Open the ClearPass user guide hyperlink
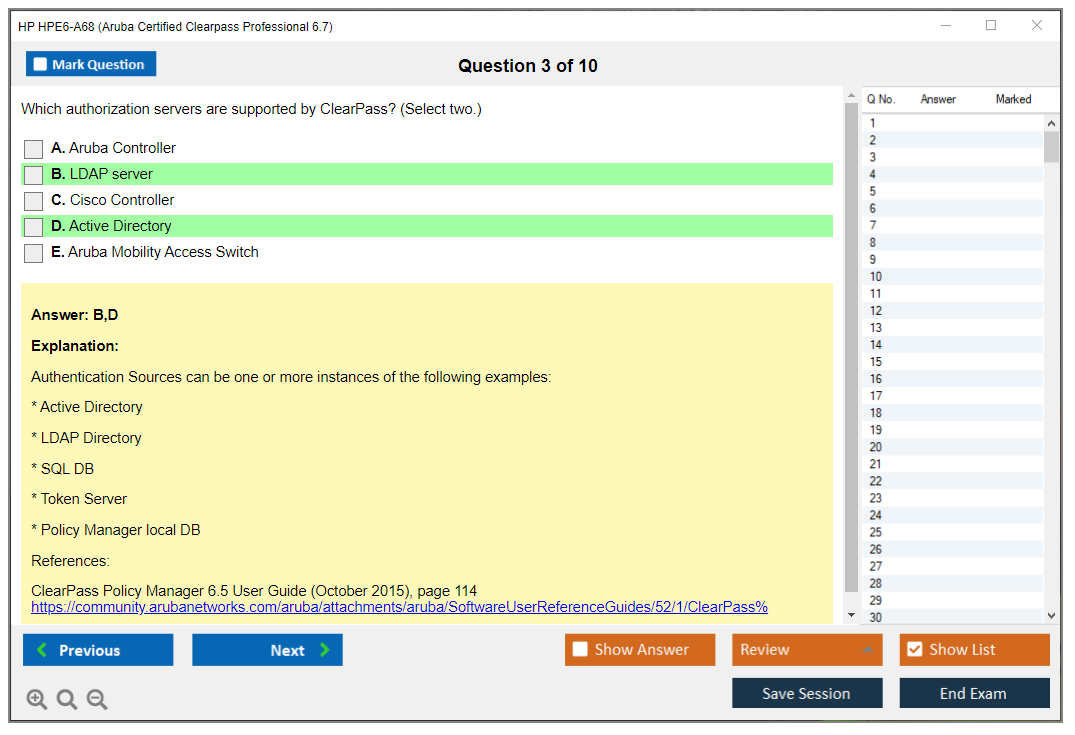This screenshot has width=1075, height=735. 399,607
